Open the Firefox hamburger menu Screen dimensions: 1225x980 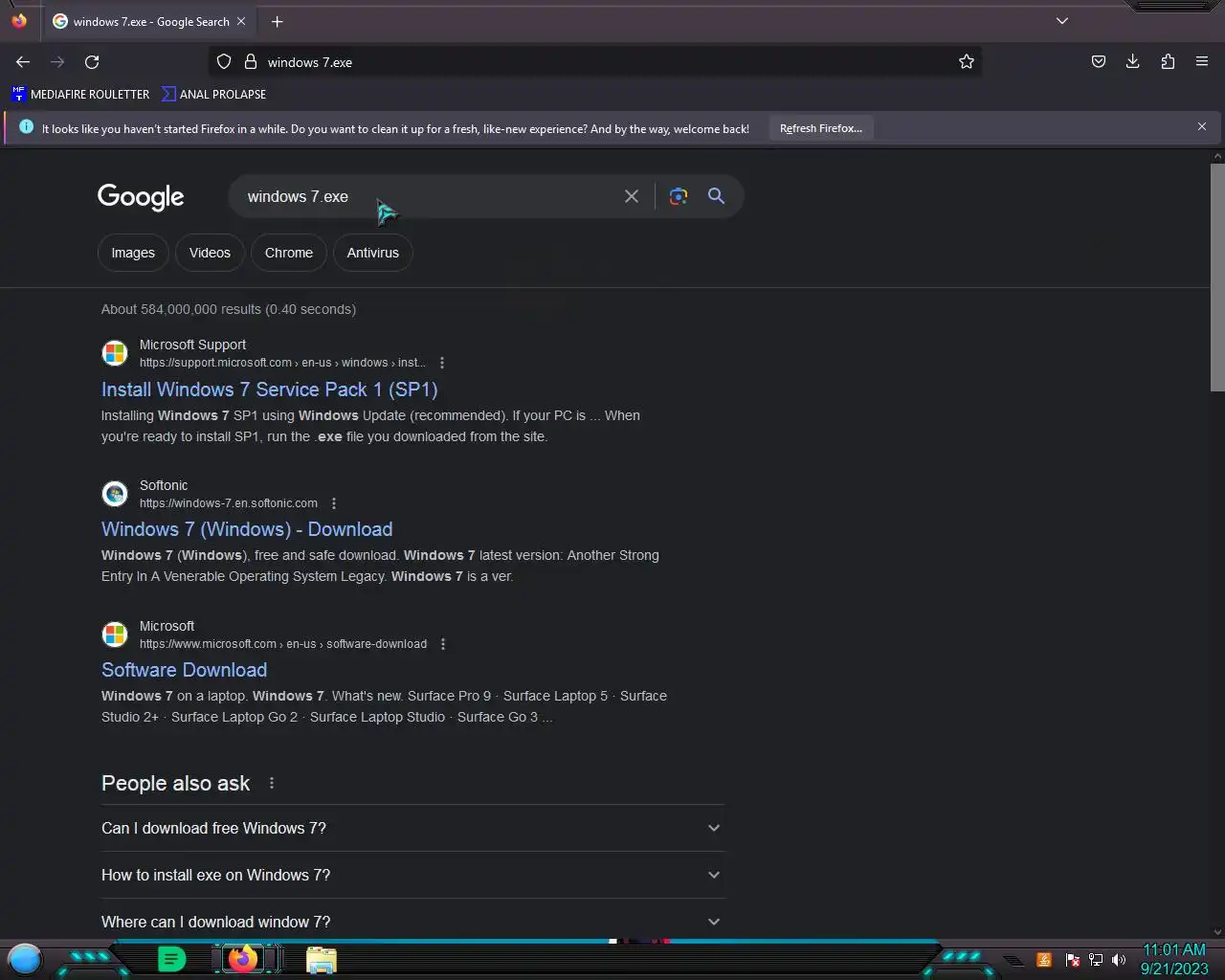pyautogui.click(x=1202, y=62)
